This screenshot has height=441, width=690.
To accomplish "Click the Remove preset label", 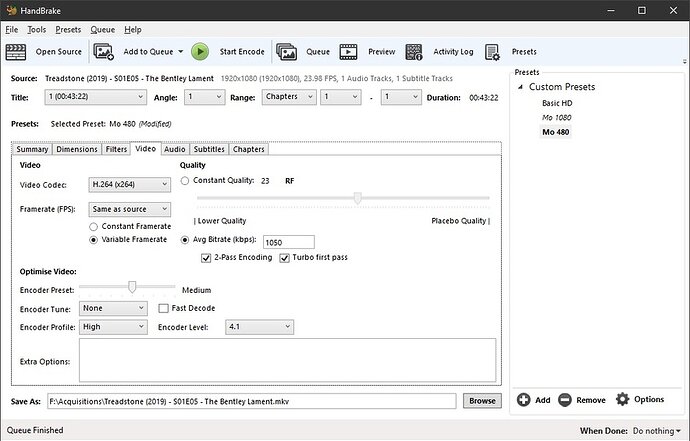I will click(x=591, y=400).
